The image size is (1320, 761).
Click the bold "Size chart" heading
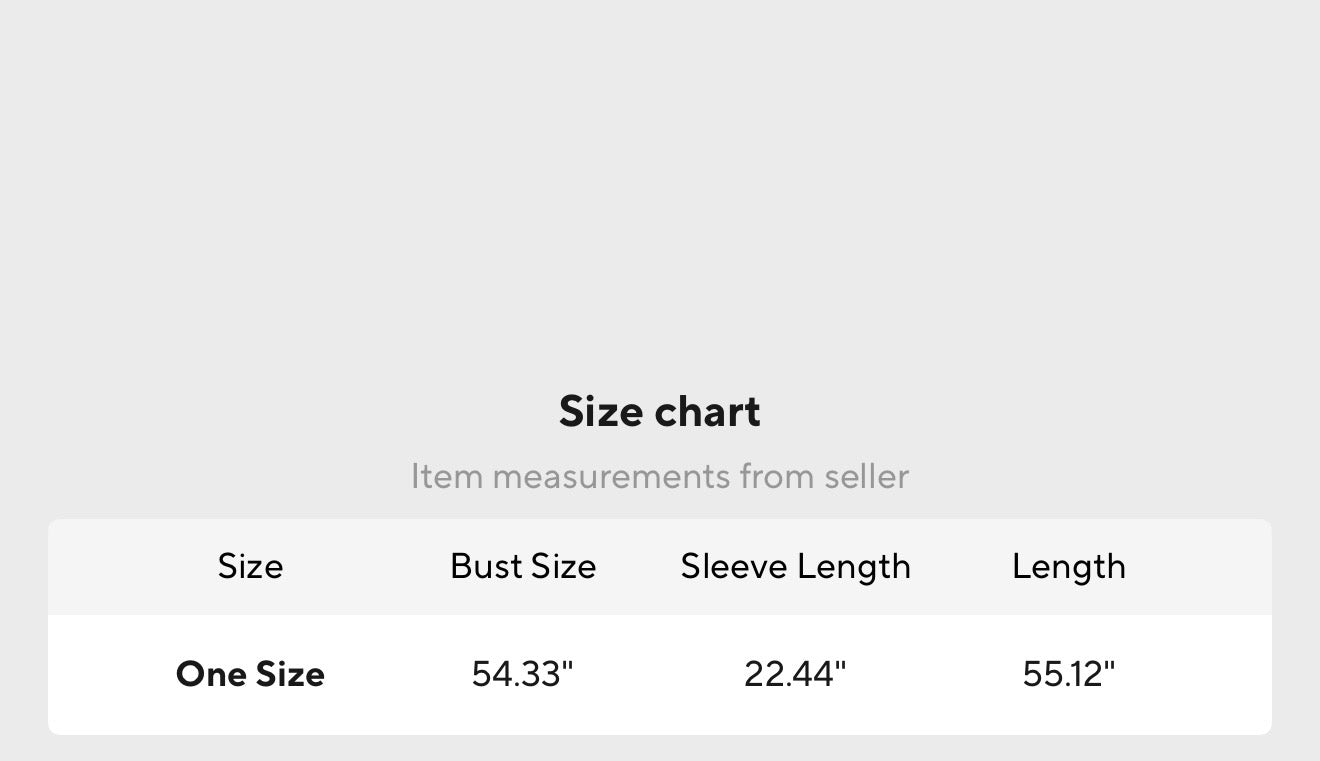tap(659, 412)
